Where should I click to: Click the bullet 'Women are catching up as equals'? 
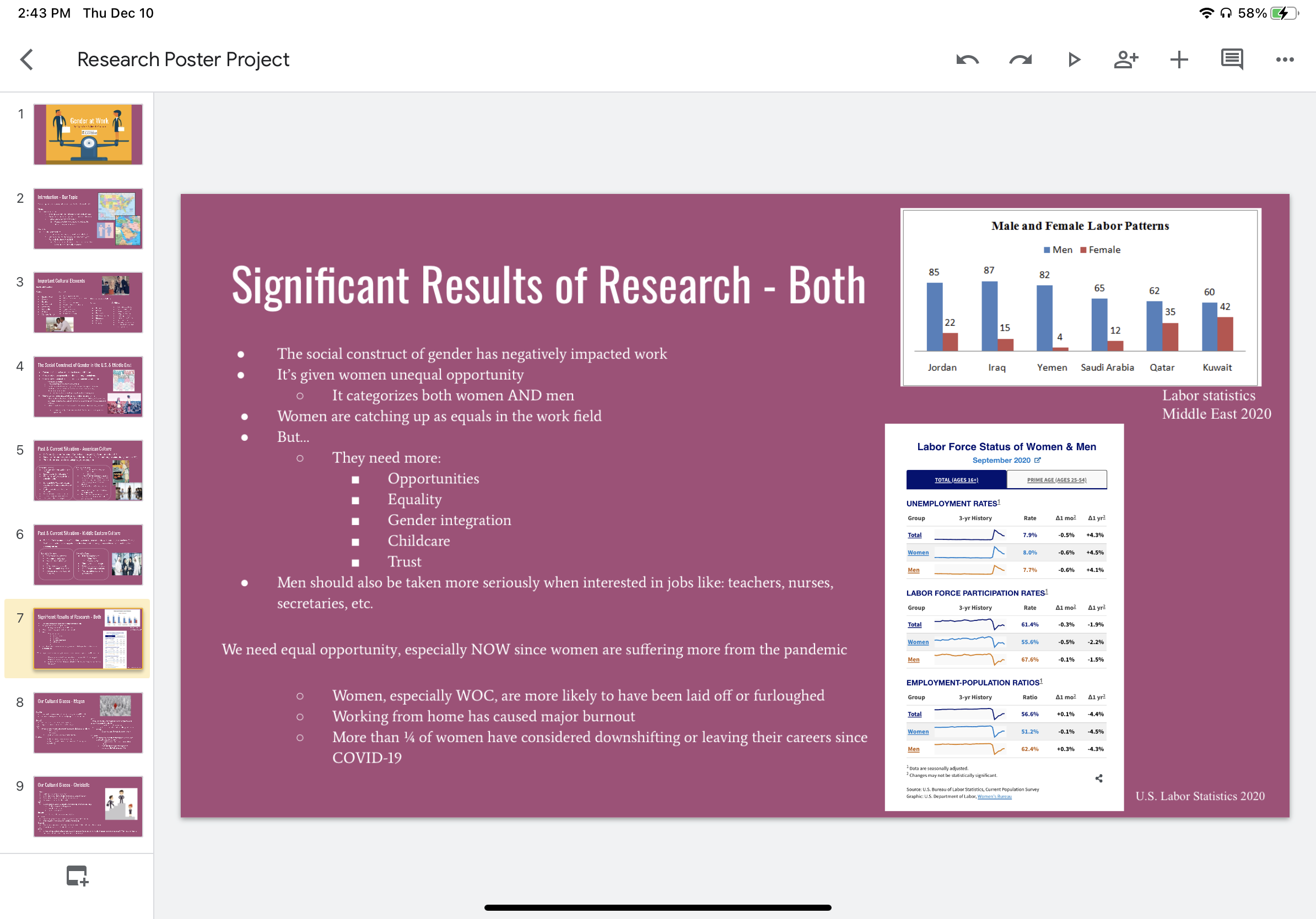coord(439,416)
